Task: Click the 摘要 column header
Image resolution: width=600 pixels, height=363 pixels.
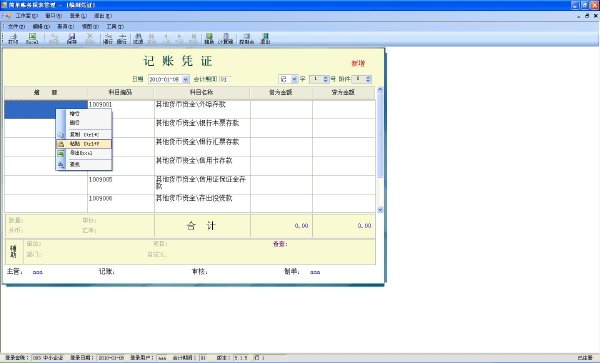Action: click(x=46, y=93)
